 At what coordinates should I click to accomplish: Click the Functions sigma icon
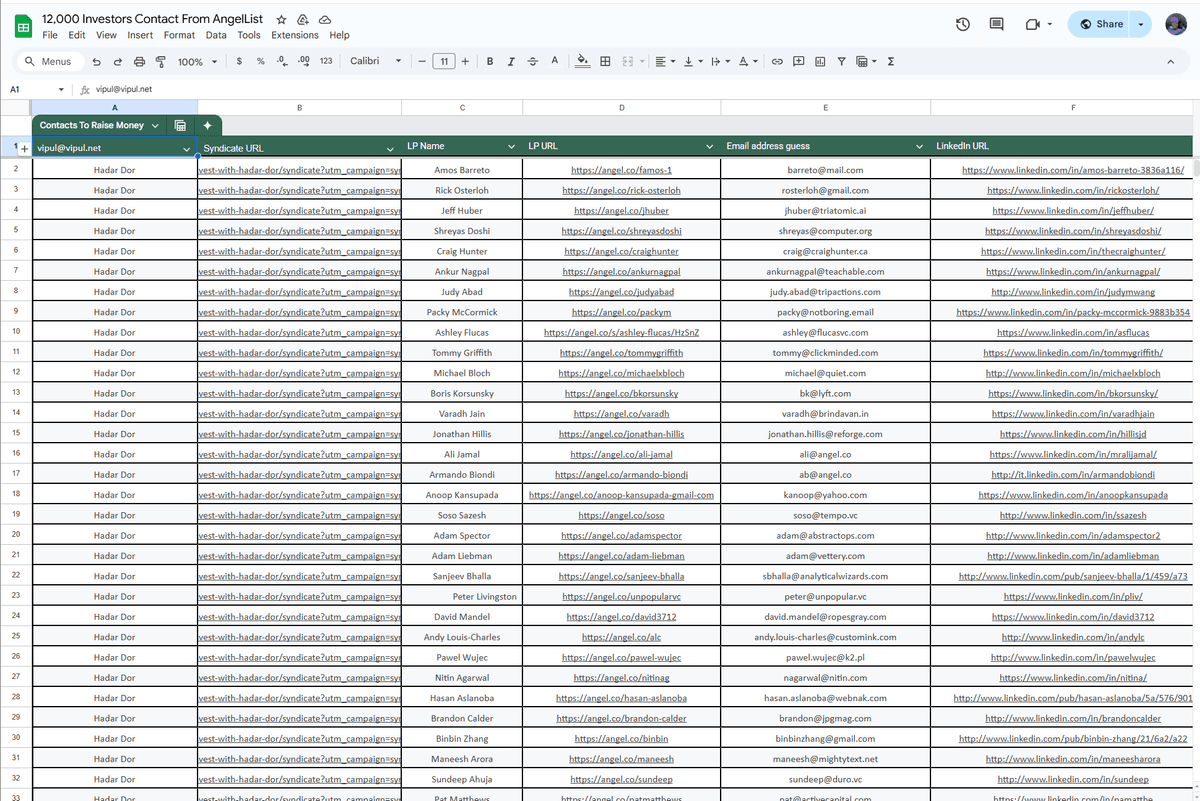[891, 61]
